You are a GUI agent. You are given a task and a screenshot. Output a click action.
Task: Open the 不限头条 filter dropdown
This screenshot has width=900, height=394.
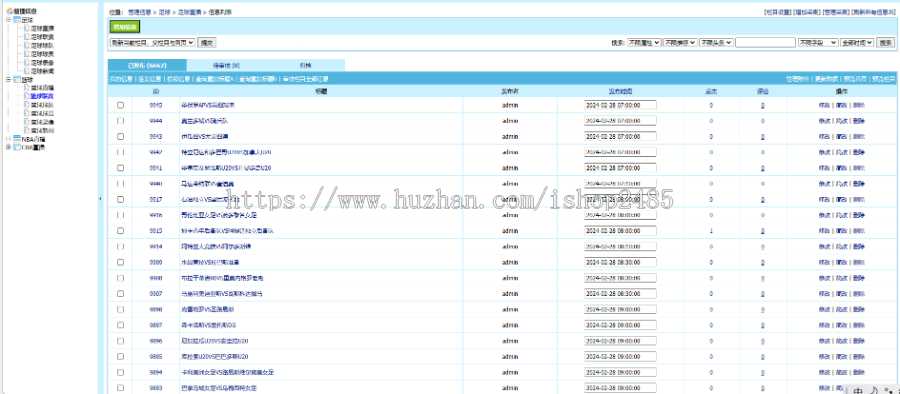(x=716, y=43)
